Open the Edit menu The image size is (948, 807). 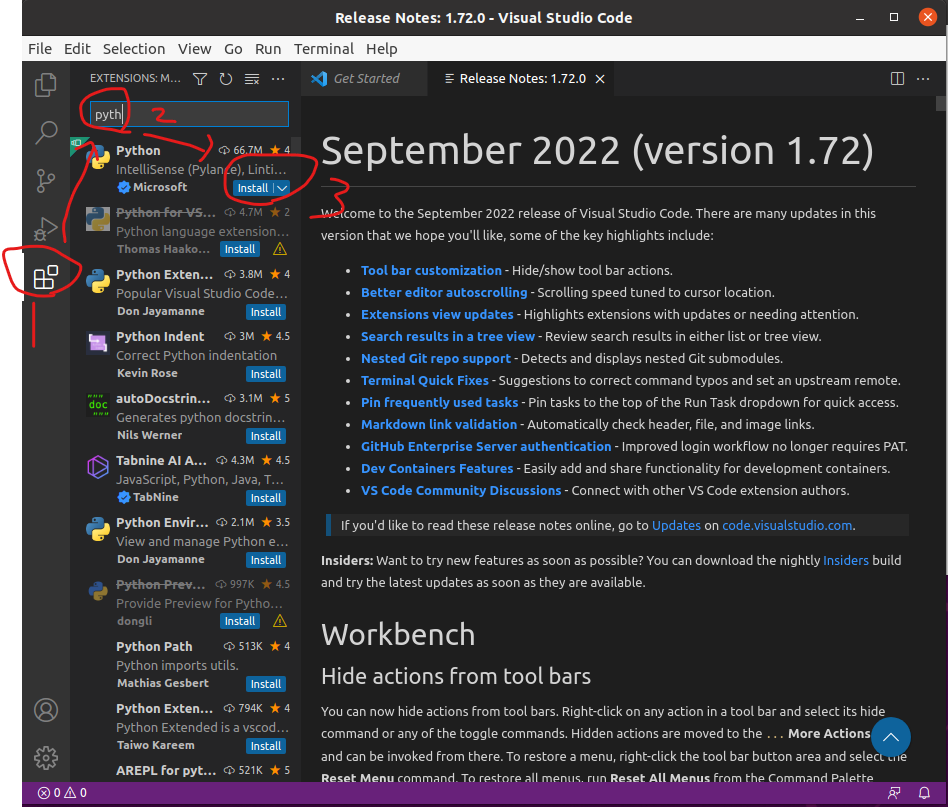click(x=77, y=49)
